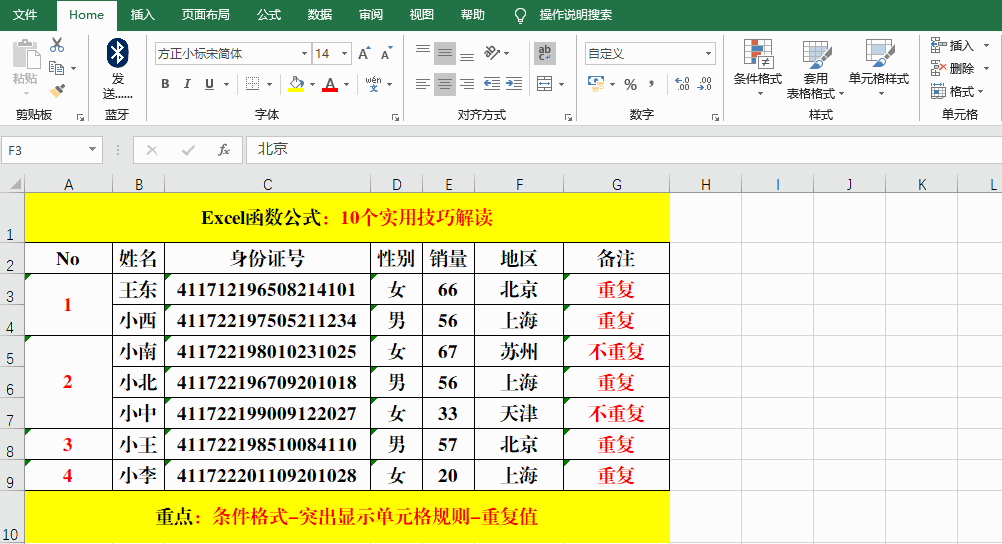Align text right
1002x544 pixels.
coord(467,84)
